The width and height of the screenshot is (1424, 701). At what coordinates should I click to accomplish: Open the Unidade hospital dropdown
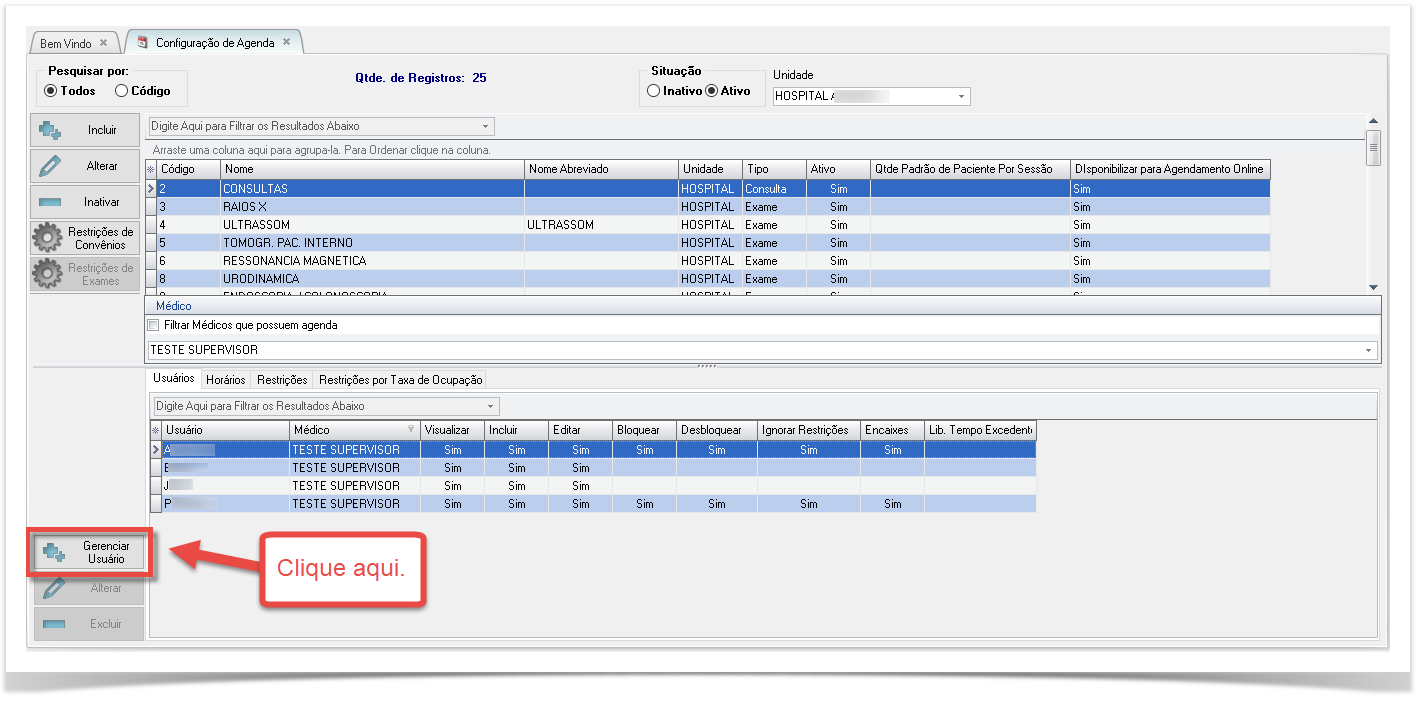(961, 97)
